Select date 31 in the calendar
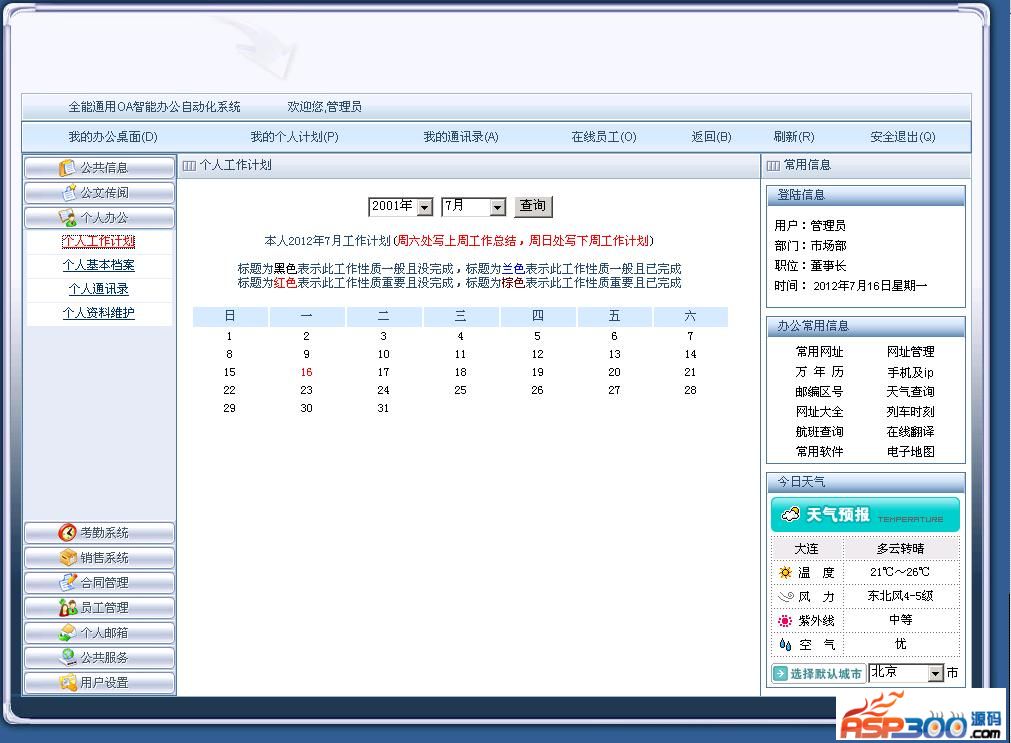Viewport: 1011px width, 743px height. click(x=383, y=409)
